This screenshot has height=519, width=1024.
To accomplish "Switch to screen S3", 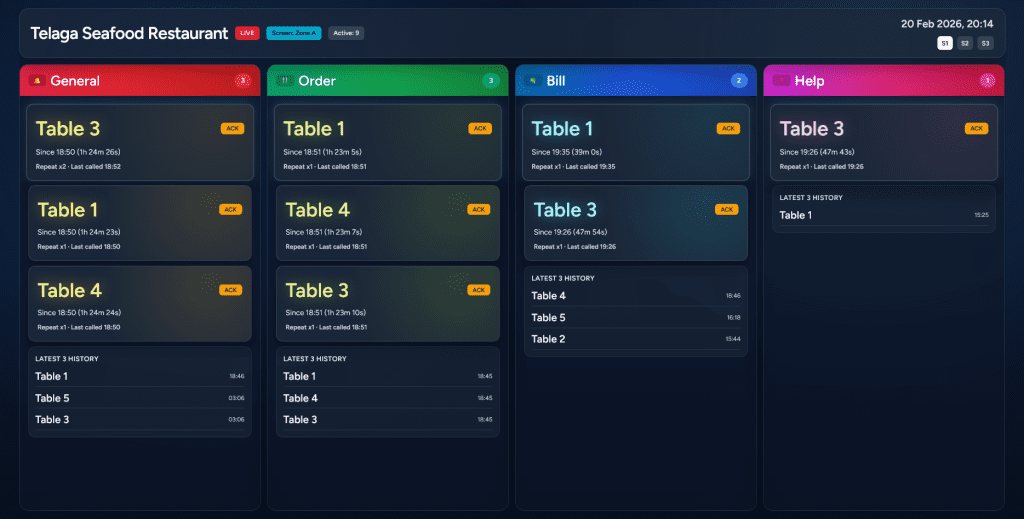I will (985, 43).
